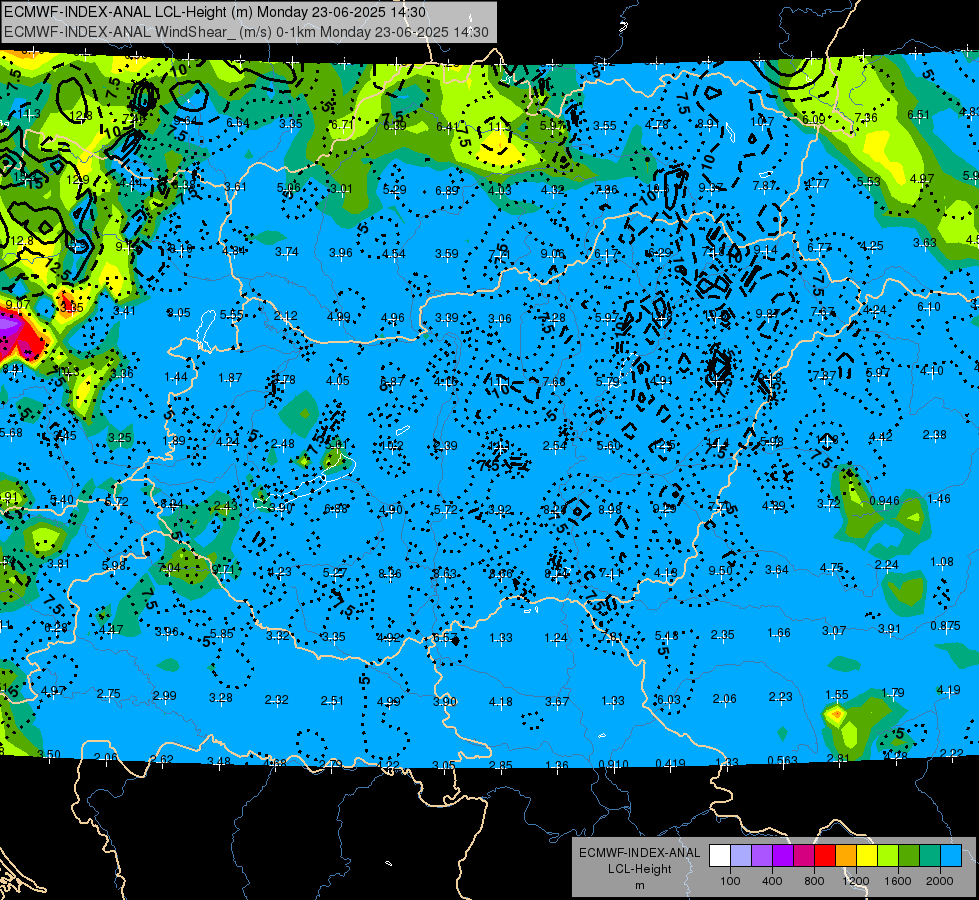Click the value 2.12 on map
The width and height of the screenshot is (979, 900).
pyautogui.click(x=285, y=315)
